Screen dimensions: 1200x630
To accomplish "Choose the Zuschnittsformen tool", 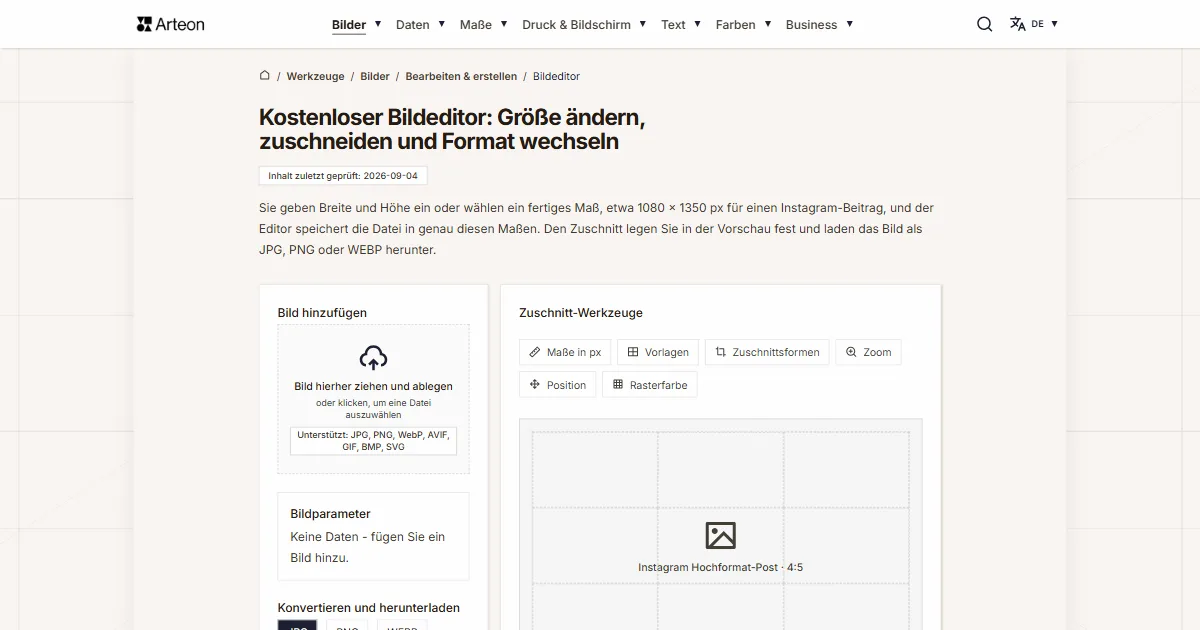I will pos(767,352).
